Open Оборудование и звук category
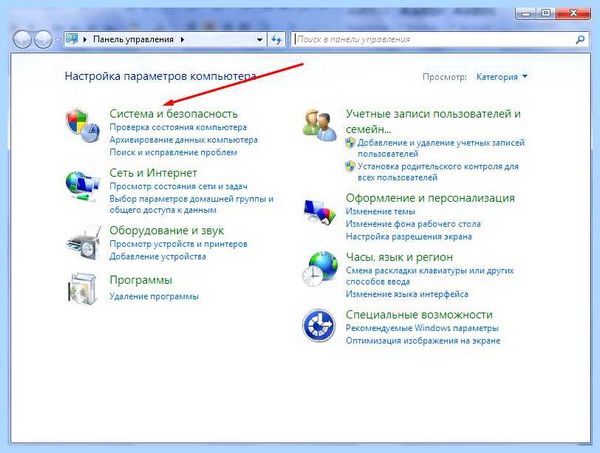Viewport: 600px width, 453px height. (166, 230)
